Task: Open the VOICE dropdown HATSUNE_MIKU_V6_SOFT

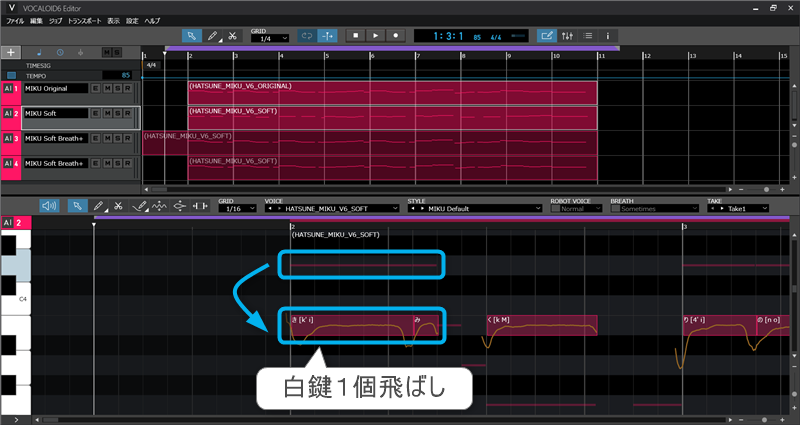Action: pyautogui.click(x=332, y=209)
